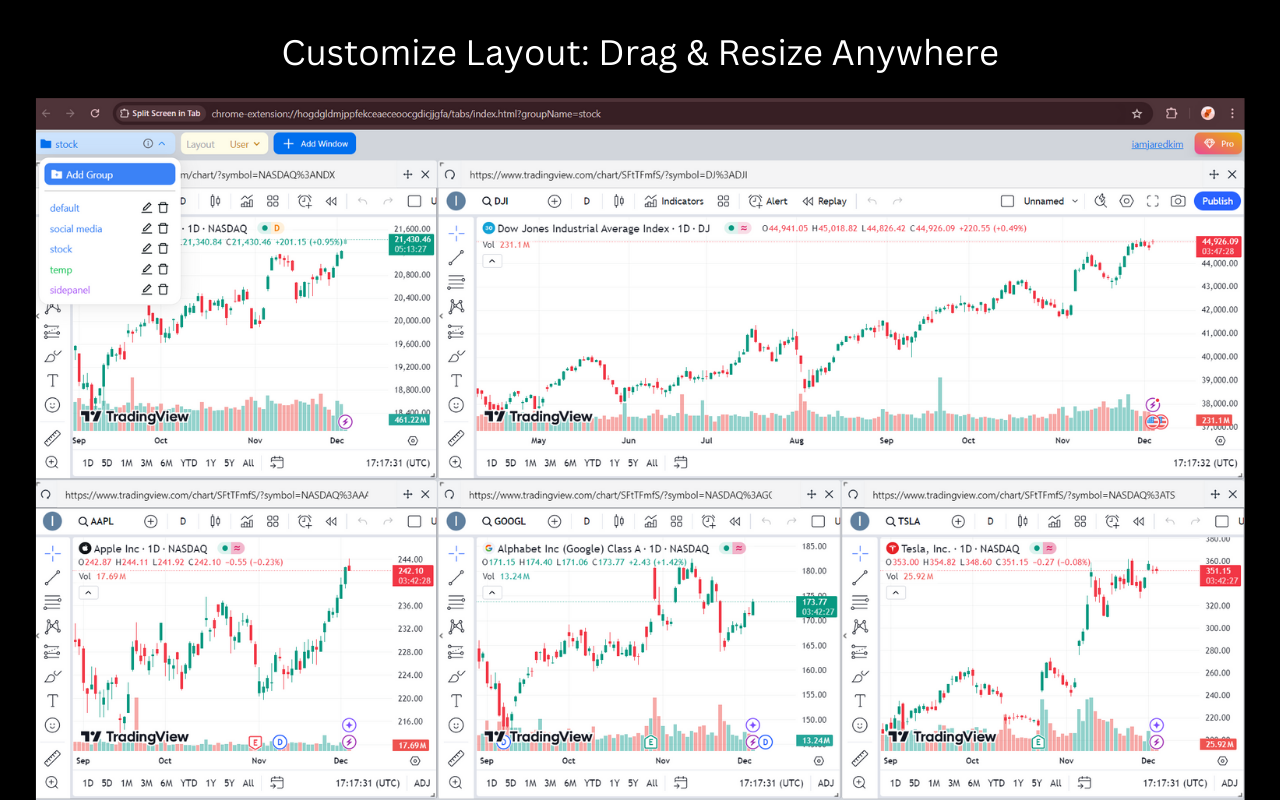Click the Publish button in DJI chart
This screenshot has width=1280, height=800.
click(x=1217, y=201)
